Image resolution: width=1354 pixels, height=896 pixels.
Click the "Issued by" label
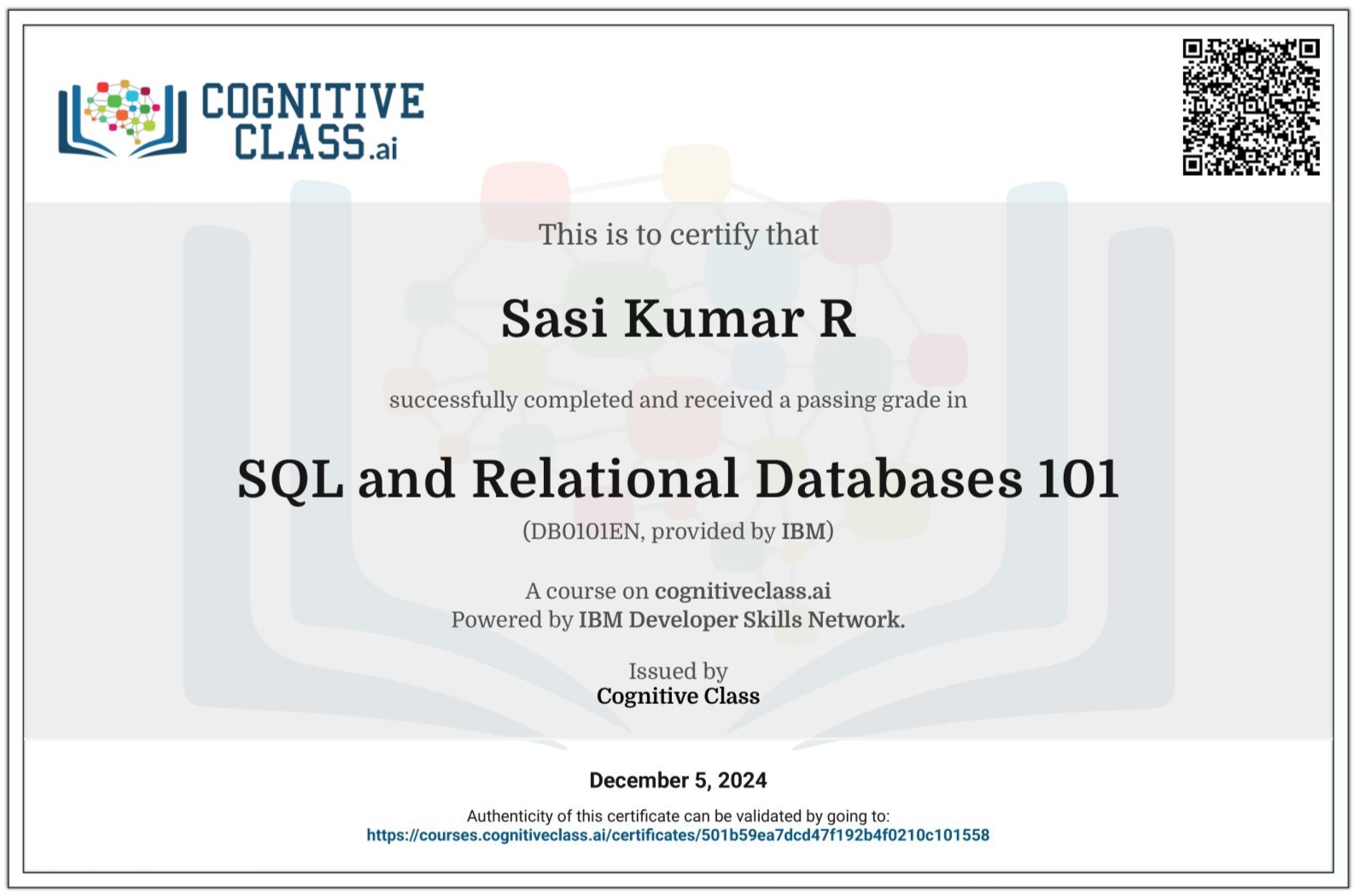678,672
